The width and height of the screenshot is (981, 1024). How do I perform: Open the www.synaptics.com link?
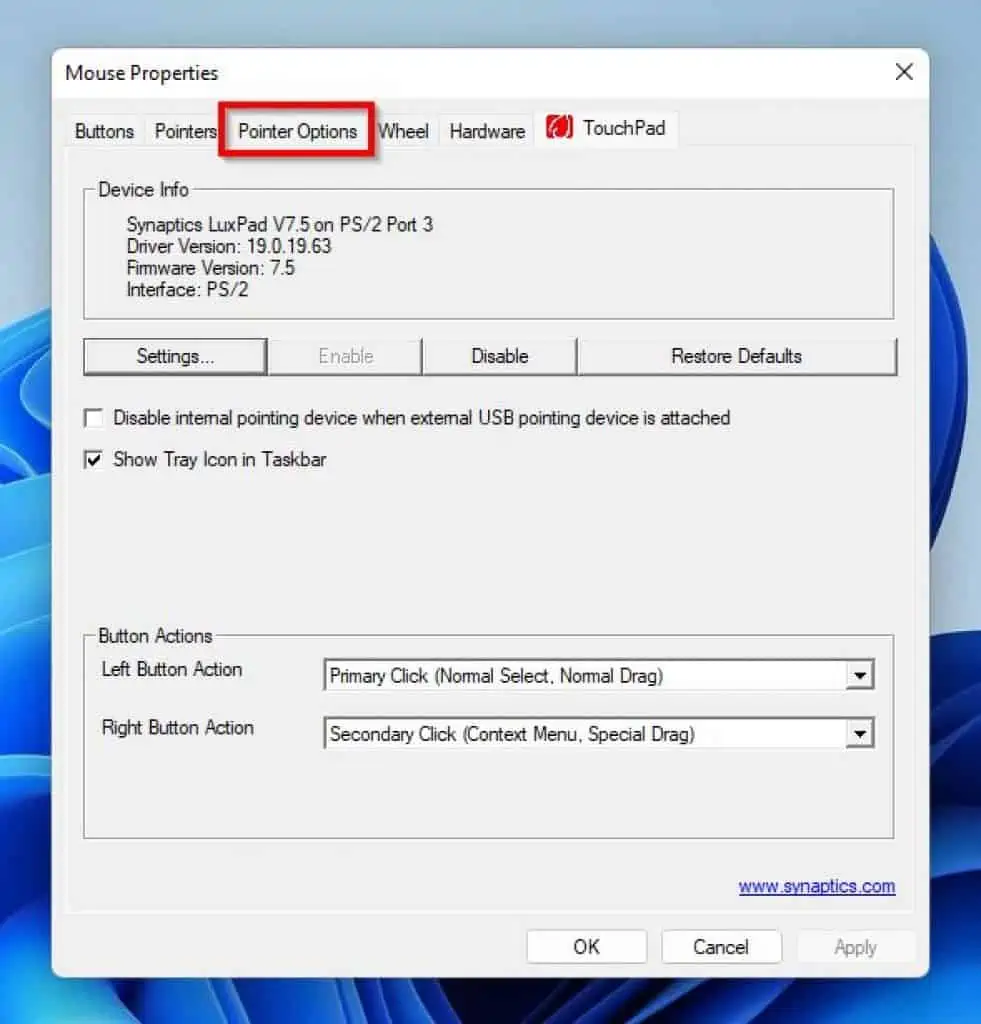pos(816,886)
